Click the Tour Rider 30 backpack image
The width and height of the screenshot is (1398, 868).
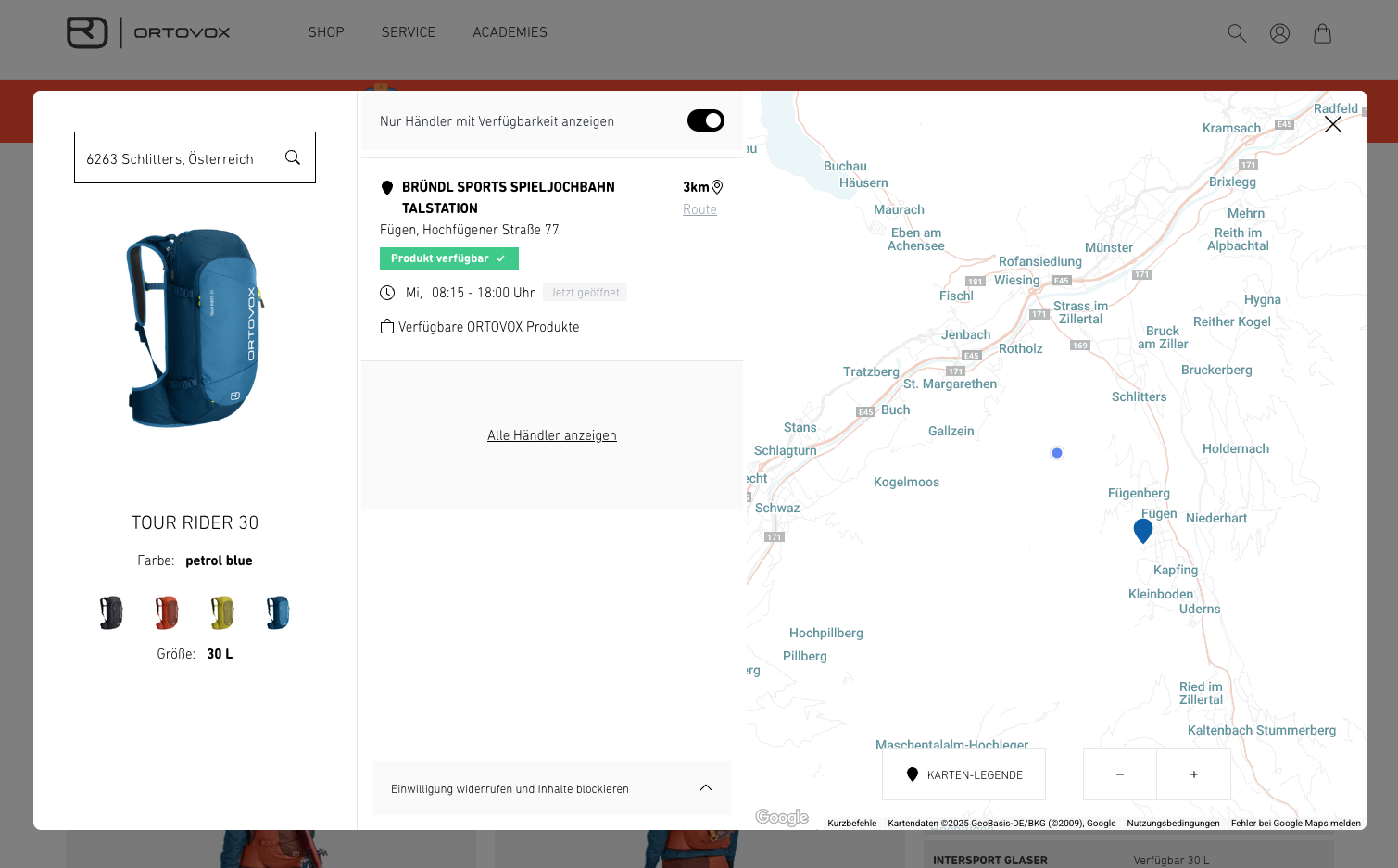tap(195, 328)
